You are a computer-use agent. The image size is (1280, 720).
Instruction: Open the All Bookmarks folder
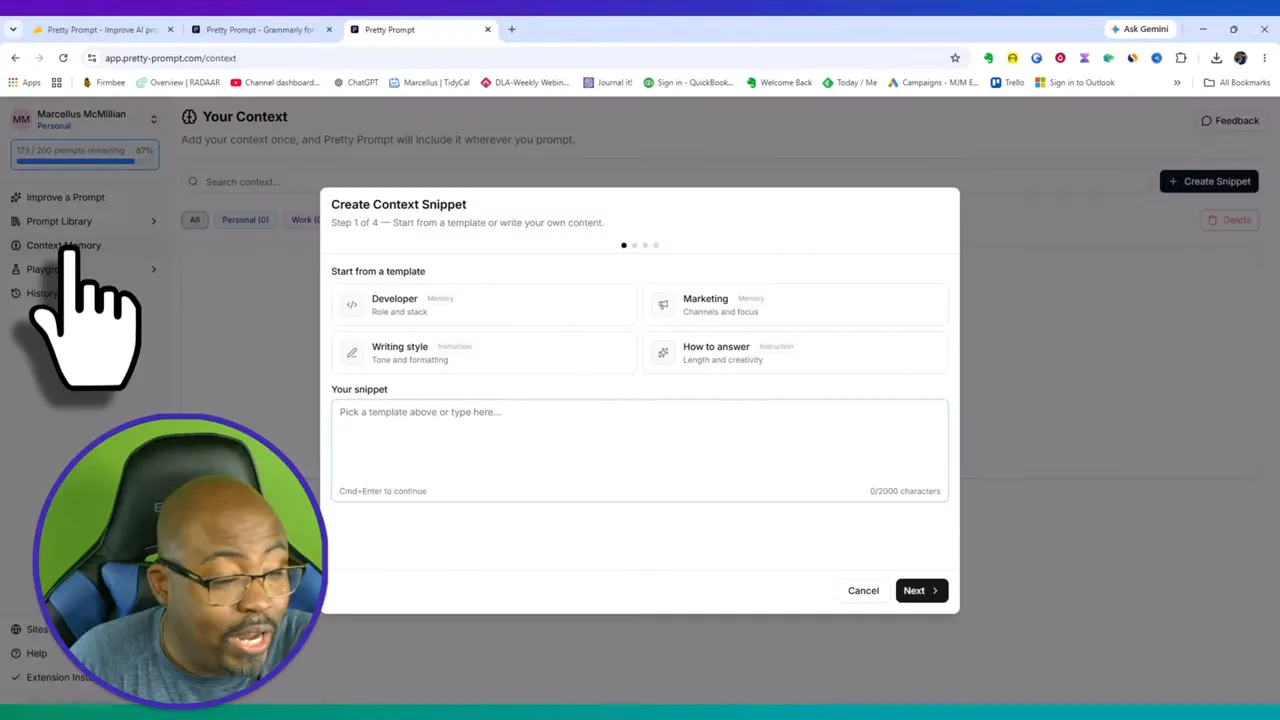click(1237, 83)
